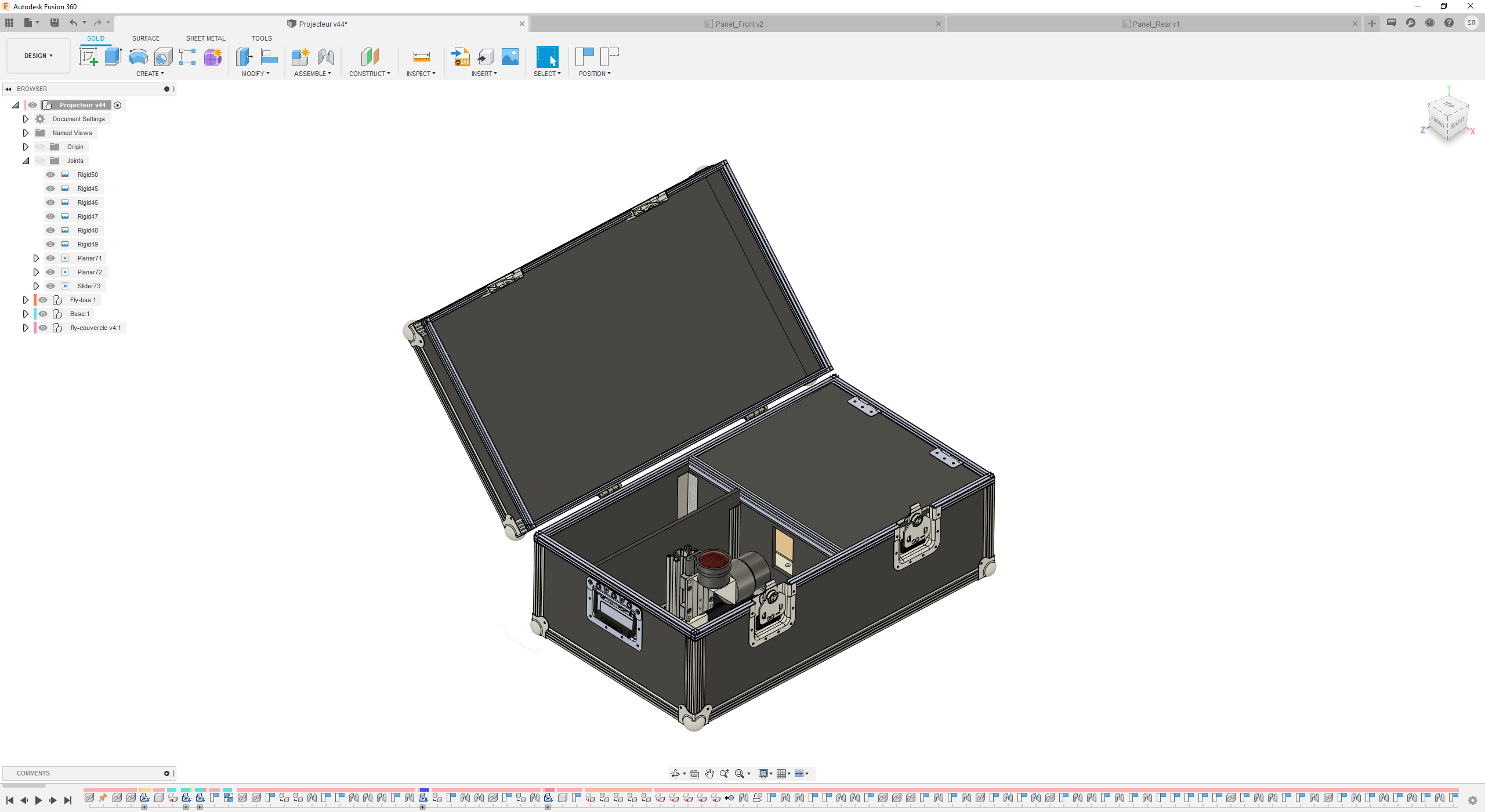Create a New Component

(300, 57)
